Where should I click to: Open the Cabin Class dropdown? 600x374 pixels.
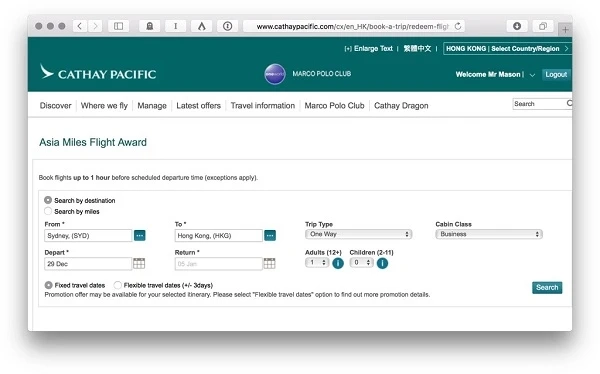tap(489, 234)
